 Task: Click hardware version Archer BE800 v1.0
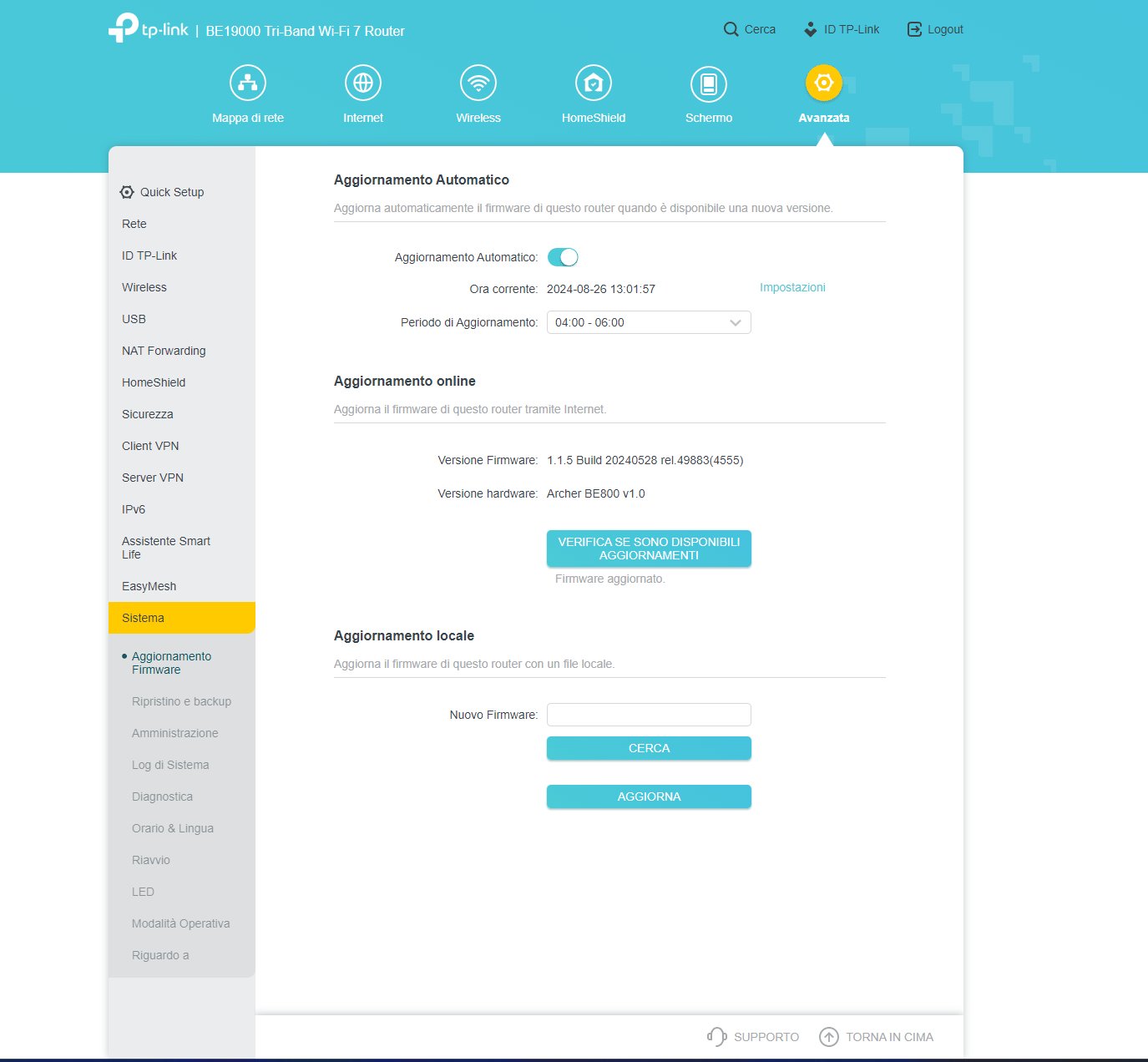596,493
